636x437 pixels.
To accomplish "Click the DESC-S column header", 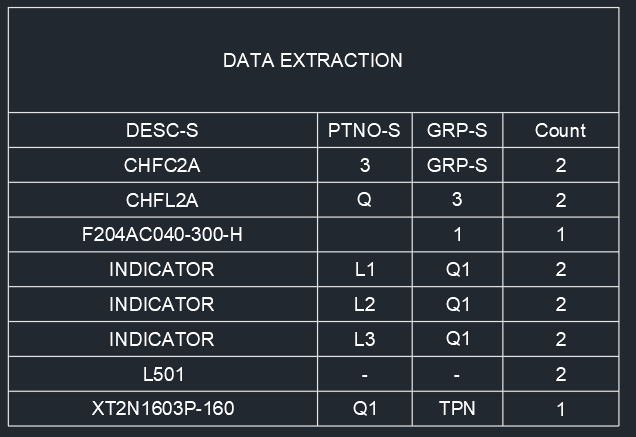I will pyautogui.click(x=163, y=130).
